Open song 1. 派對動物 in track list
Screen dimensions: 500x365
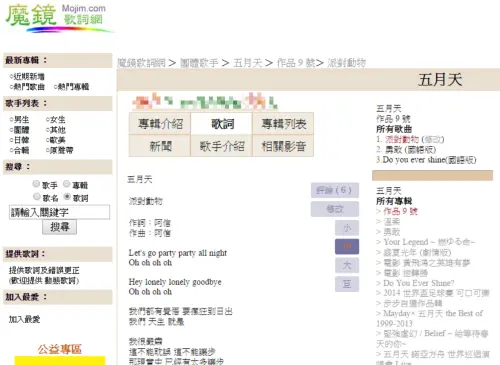pos(402,139)
